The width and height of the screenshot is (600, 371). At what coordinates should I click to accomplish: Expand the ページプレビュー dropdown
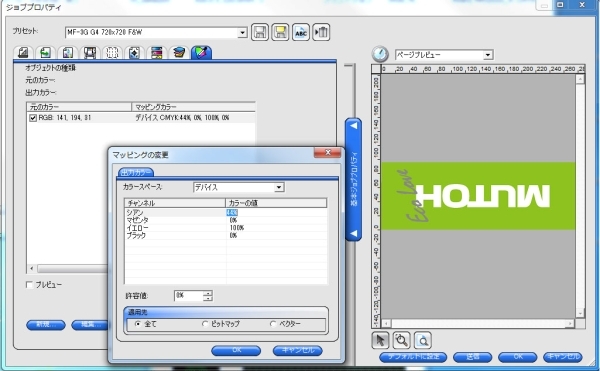point(488,55)
